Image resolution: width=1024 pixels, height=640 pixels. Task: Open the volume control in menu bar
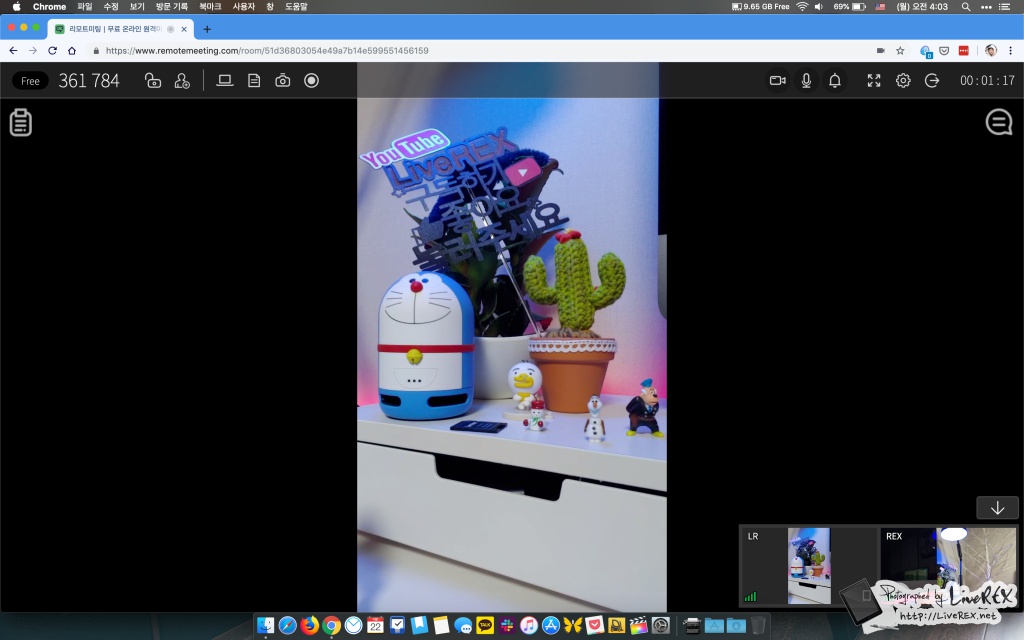[x=819, y=7]
